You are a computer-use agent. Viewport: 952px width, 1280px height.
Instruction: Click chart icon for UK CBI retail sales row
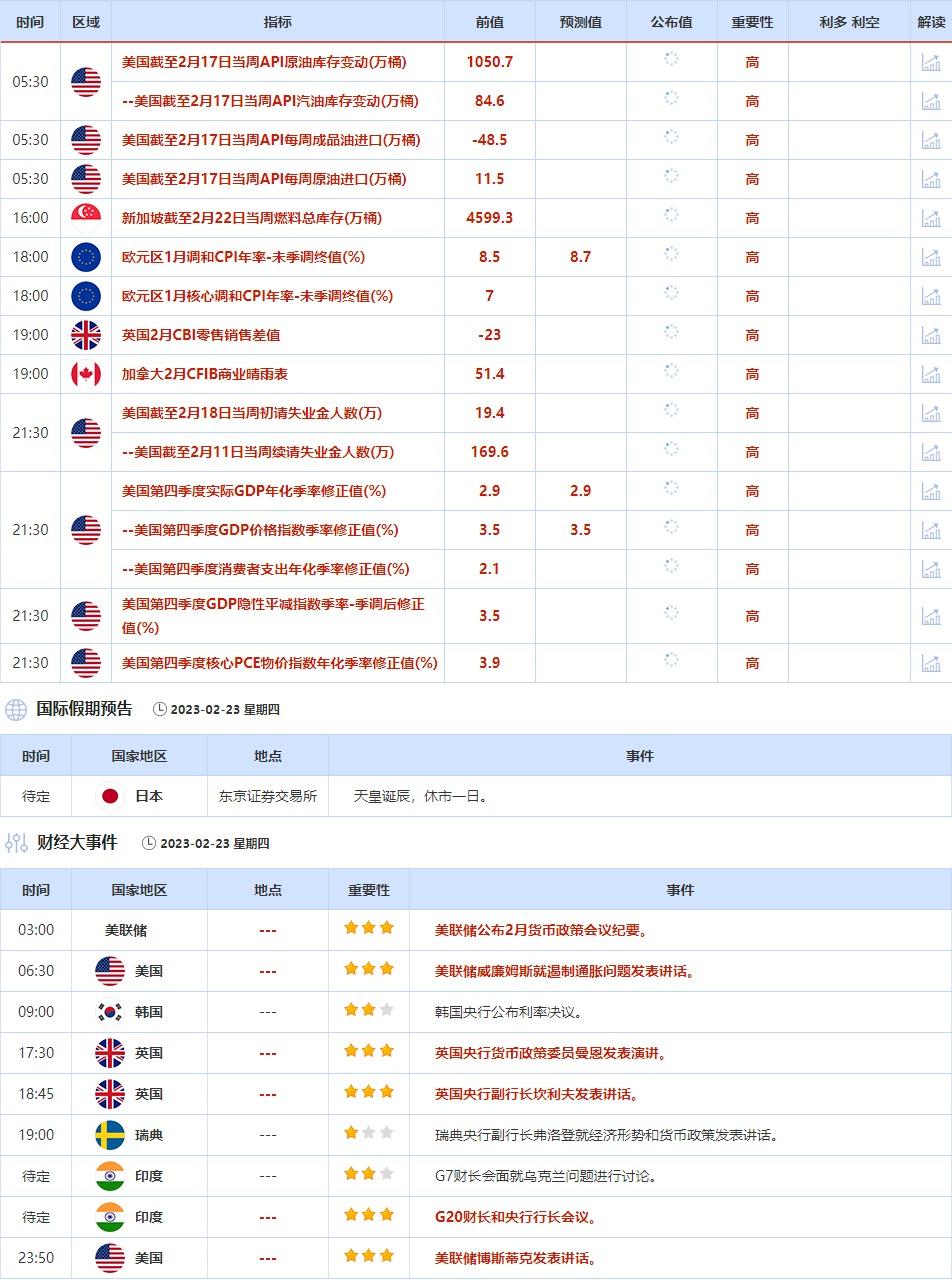[931, 335]
